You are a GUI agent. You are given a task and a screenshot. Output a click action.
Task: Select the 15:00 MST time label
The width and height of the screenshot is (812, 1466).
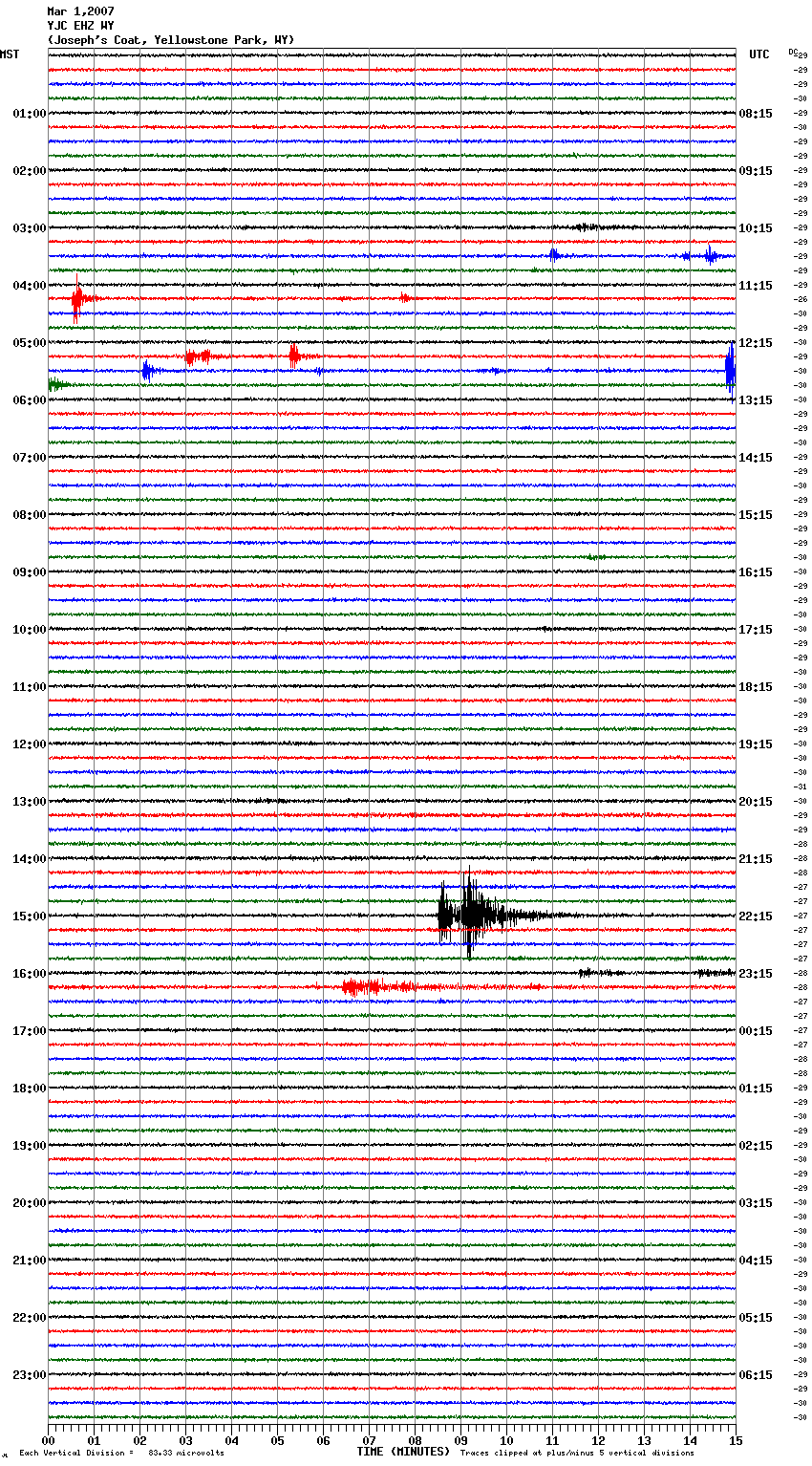[29, 916]
